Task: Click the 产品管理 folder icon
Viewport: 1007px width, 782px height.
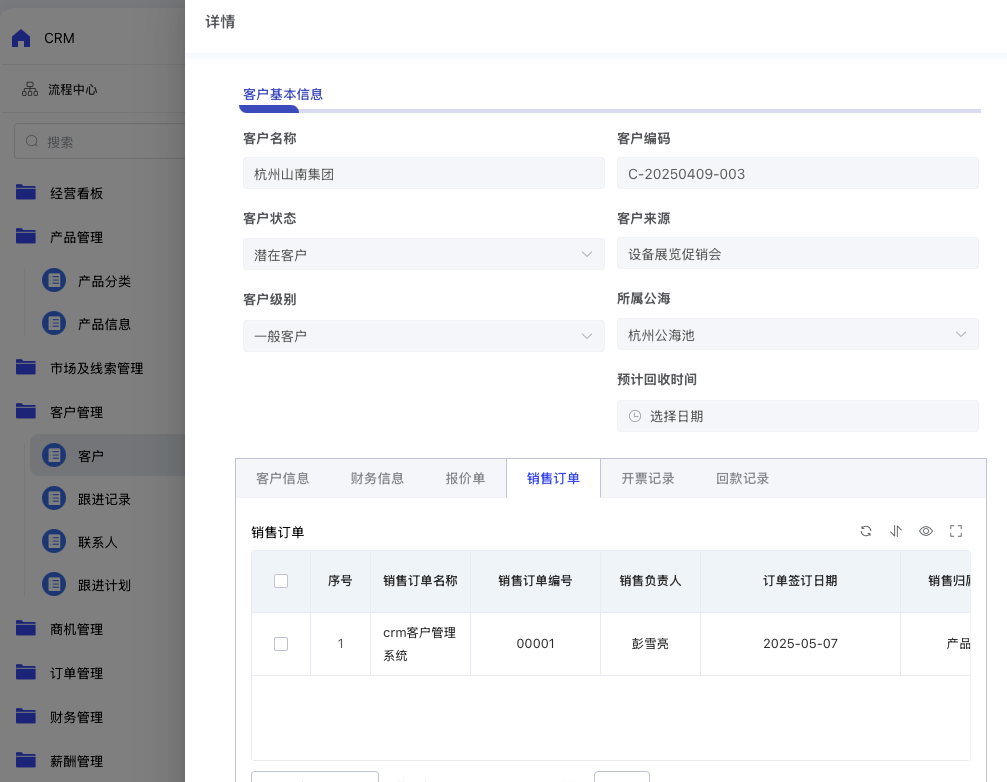Action: pyautogui.click(x=26, y=236)
